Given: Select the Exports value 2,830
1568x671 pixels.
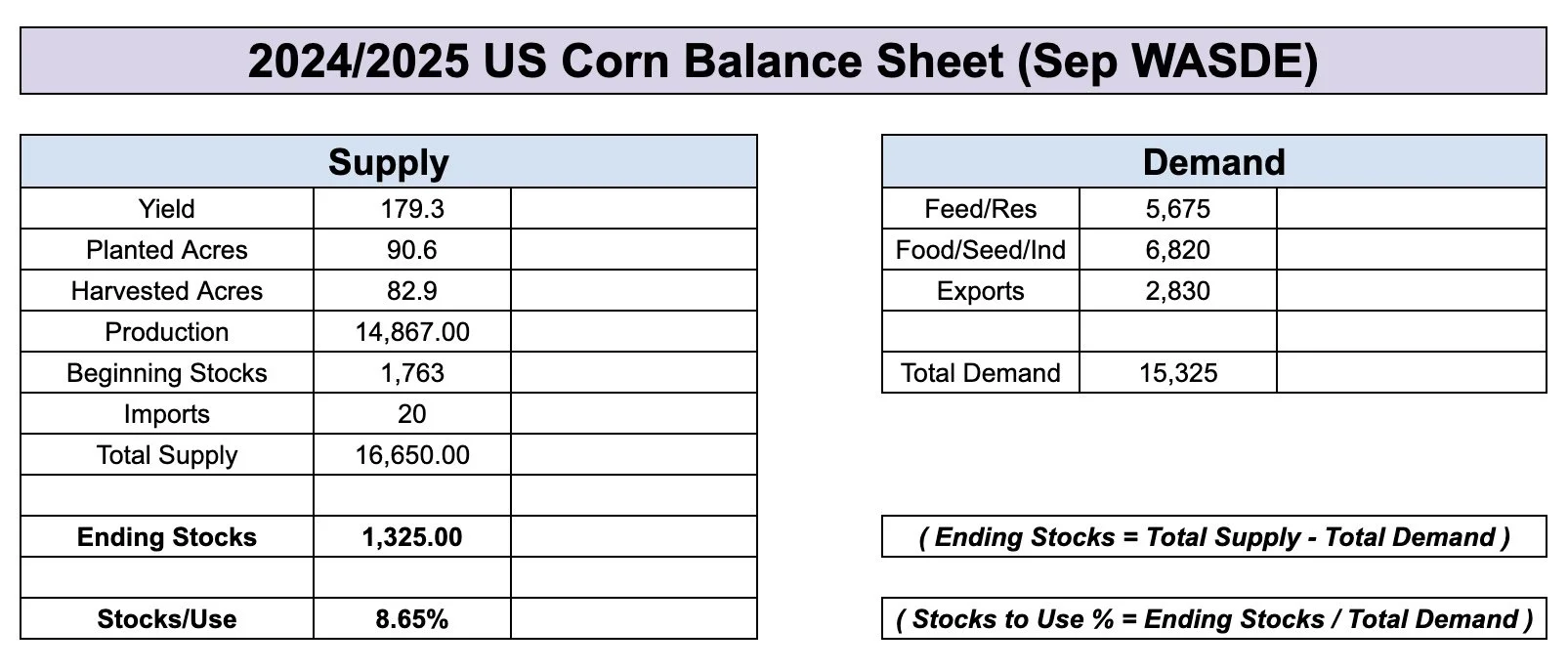Looking at the screenshot, I should (1177, 291).
